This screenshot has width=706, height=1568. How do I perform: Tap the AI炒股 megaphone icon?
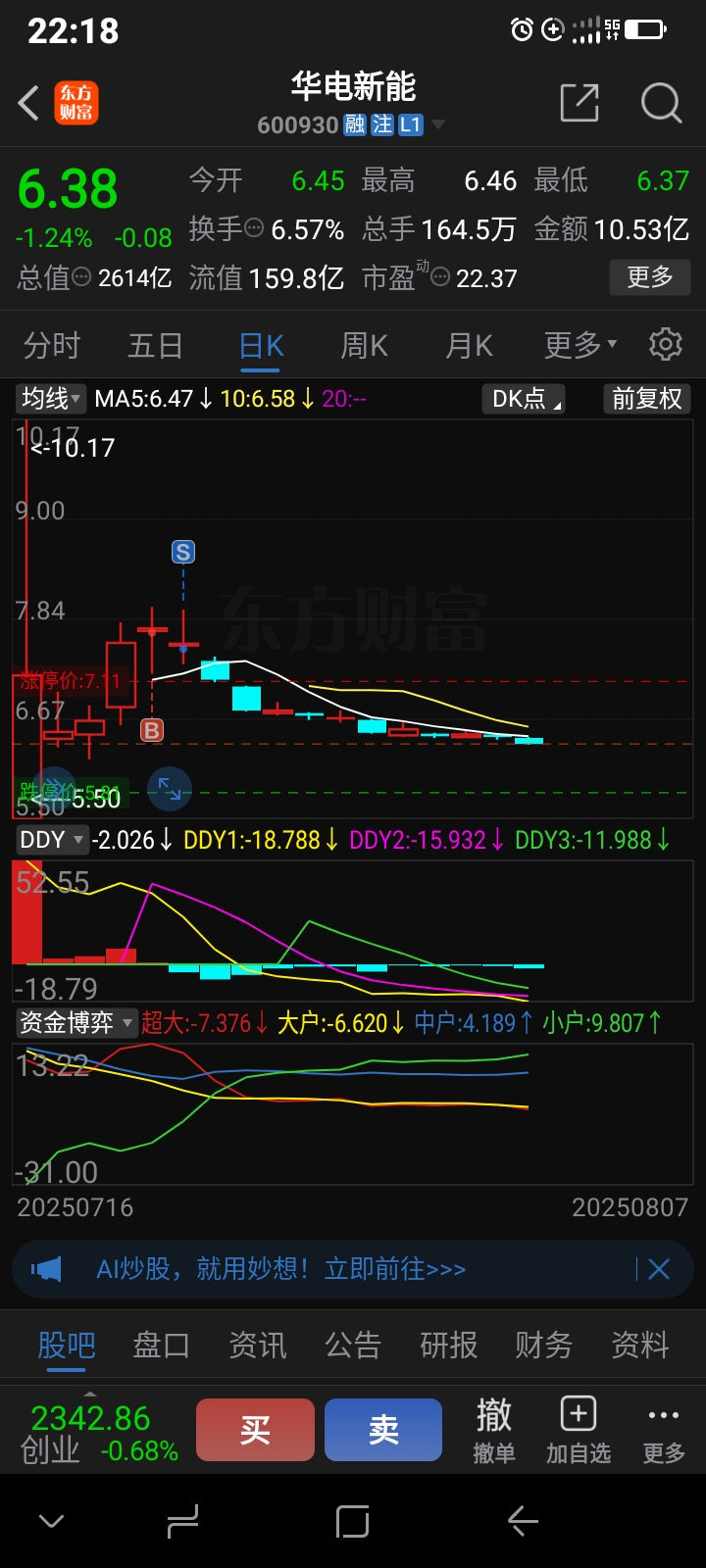pos(46,1269)
